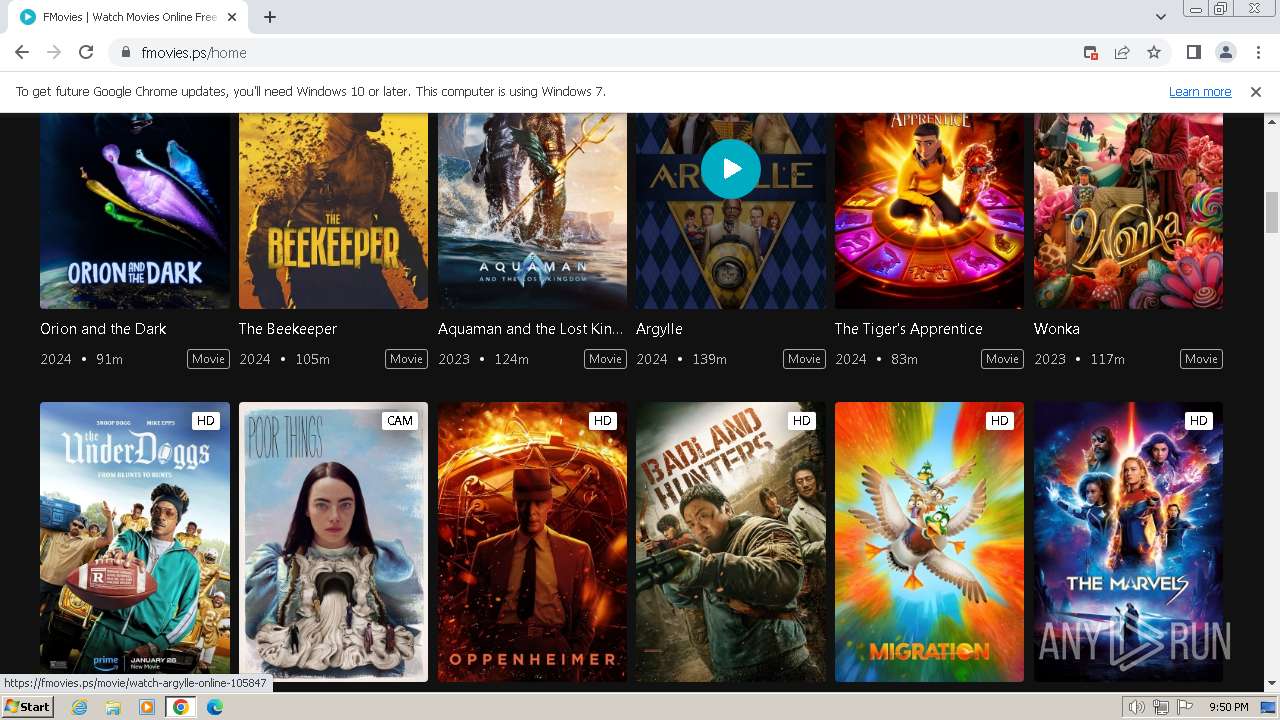The height and width of the screenshot is (720, 1280).
Task: Go back to the previous page
Action: (x=22, y=53)
